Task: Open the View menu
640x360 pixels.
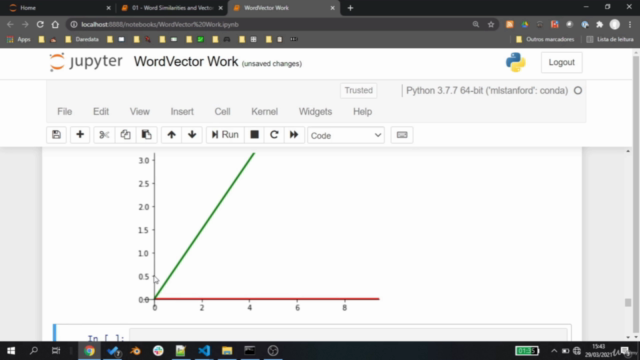Action: (140, 111)
